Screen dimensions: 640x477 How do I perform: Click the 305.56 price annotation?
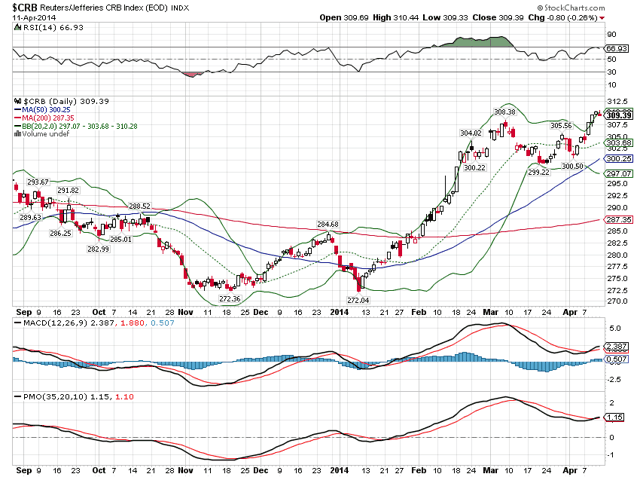[x=561, y=126]
